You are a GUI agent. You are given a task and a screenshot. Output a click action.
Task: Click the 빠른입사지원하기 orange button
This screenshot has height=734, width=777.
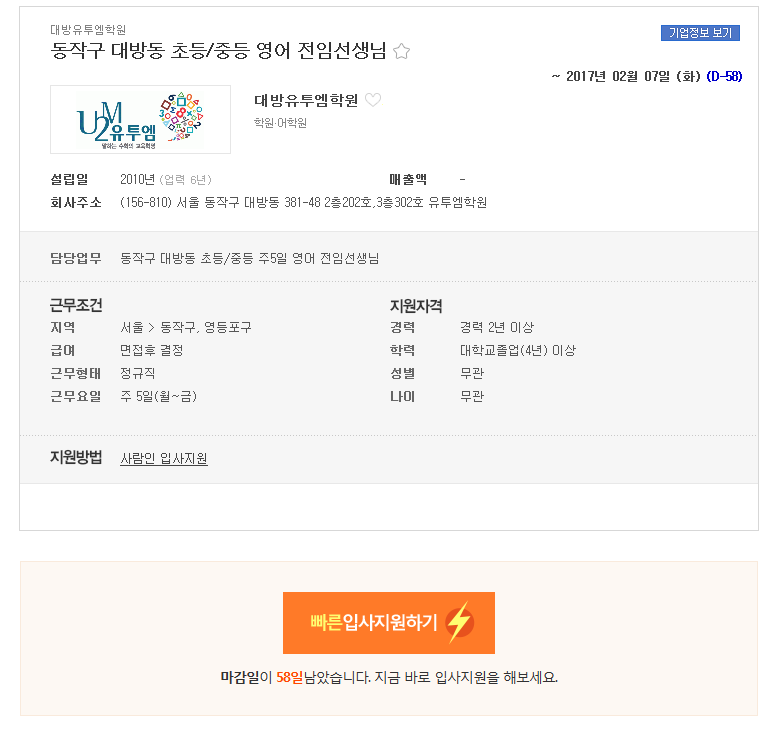click(x=389, y=622)
